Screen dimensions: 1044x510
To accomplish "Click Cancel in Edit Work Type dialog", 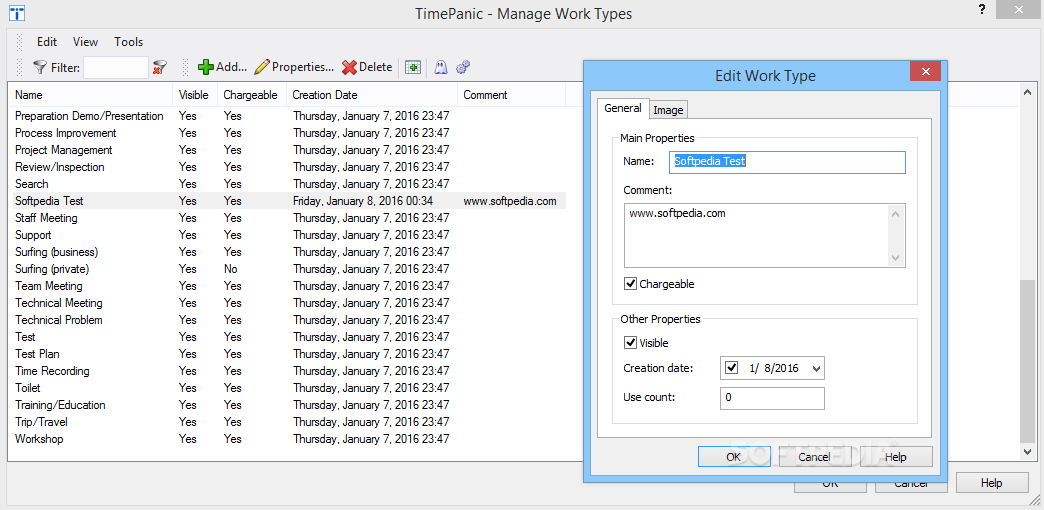I will tap(814, 457).
